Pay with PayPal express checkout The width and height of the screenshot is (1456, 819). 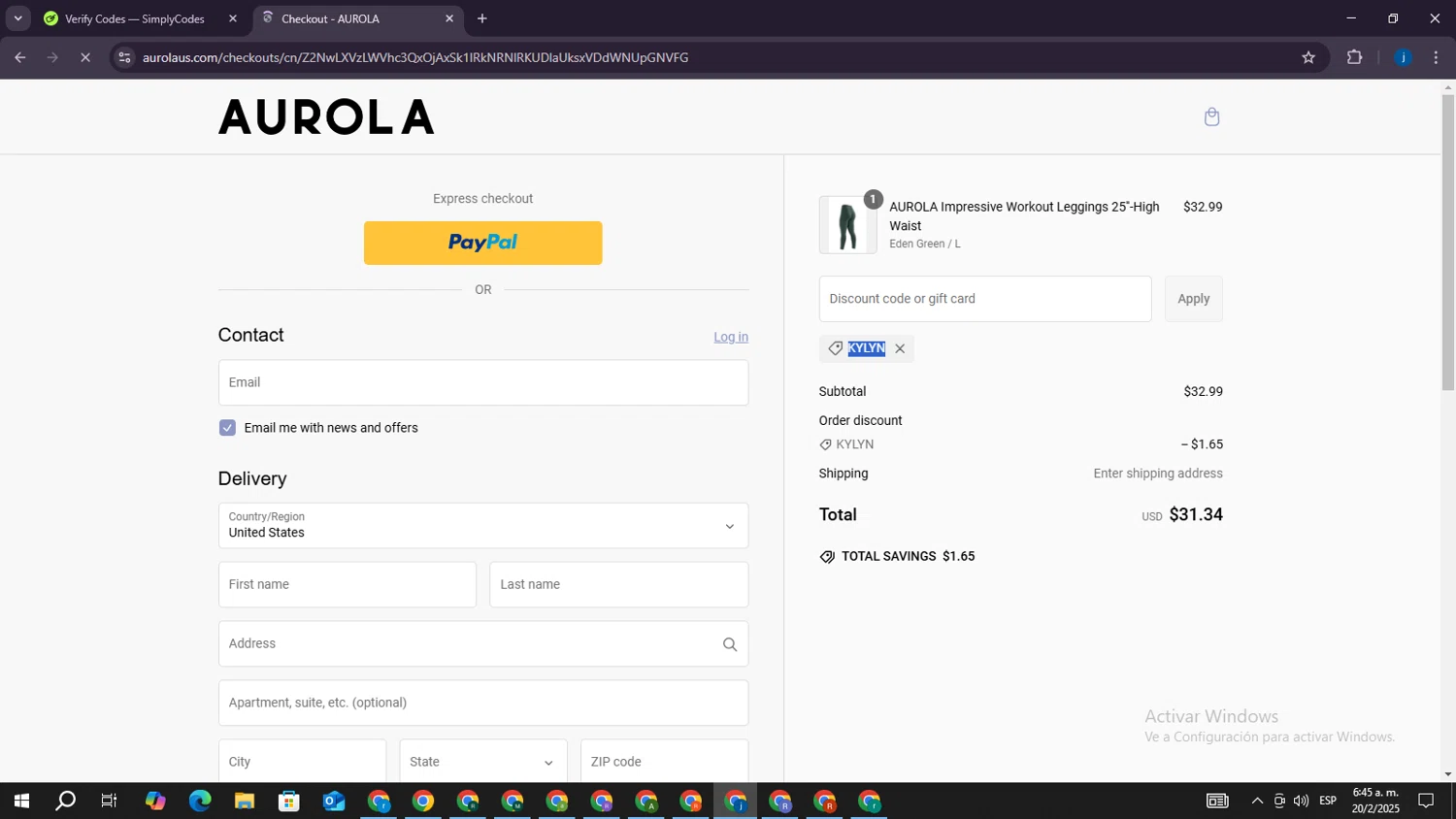click(483, 243)
